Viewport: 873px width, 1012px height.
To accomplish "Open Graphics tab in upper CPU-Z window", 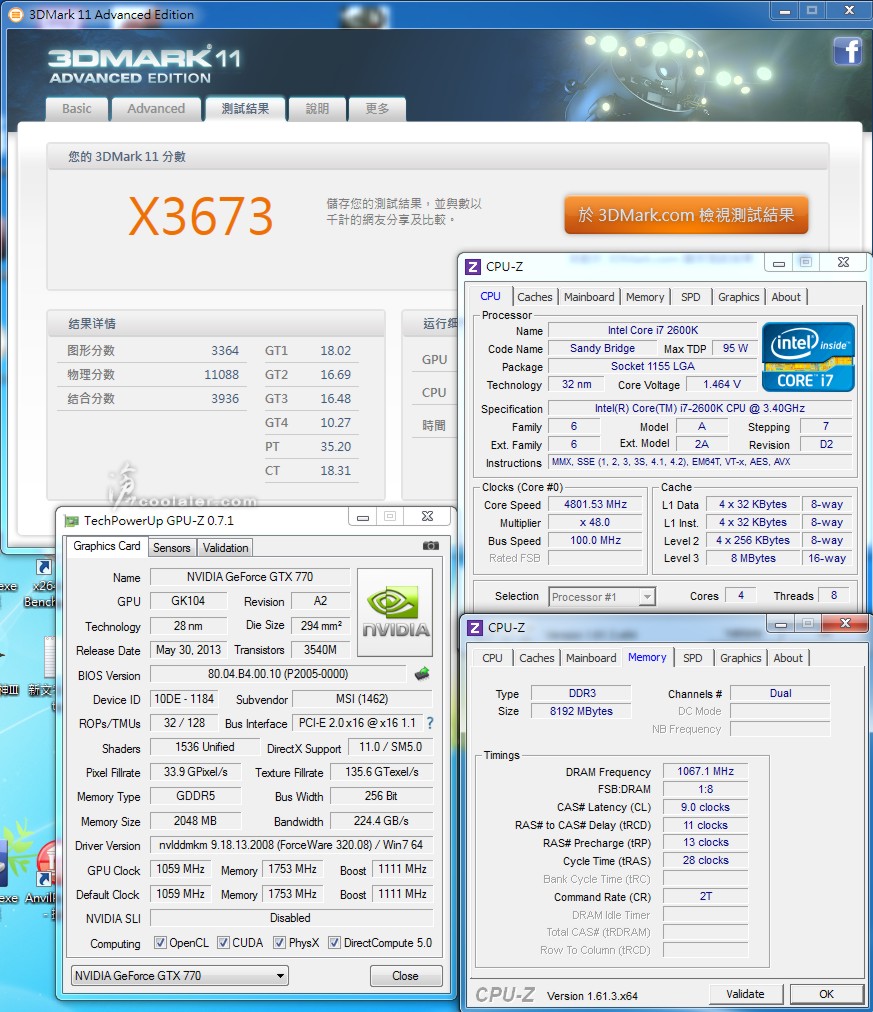I will coord(738,297).
